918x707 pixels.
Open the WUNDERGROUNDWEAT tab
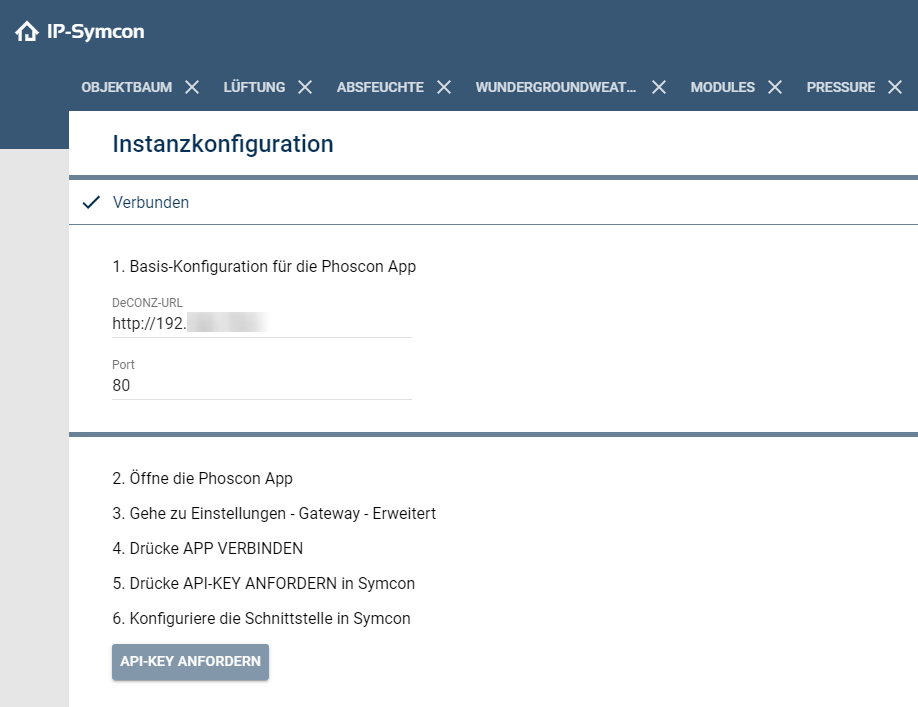(557, 87)
